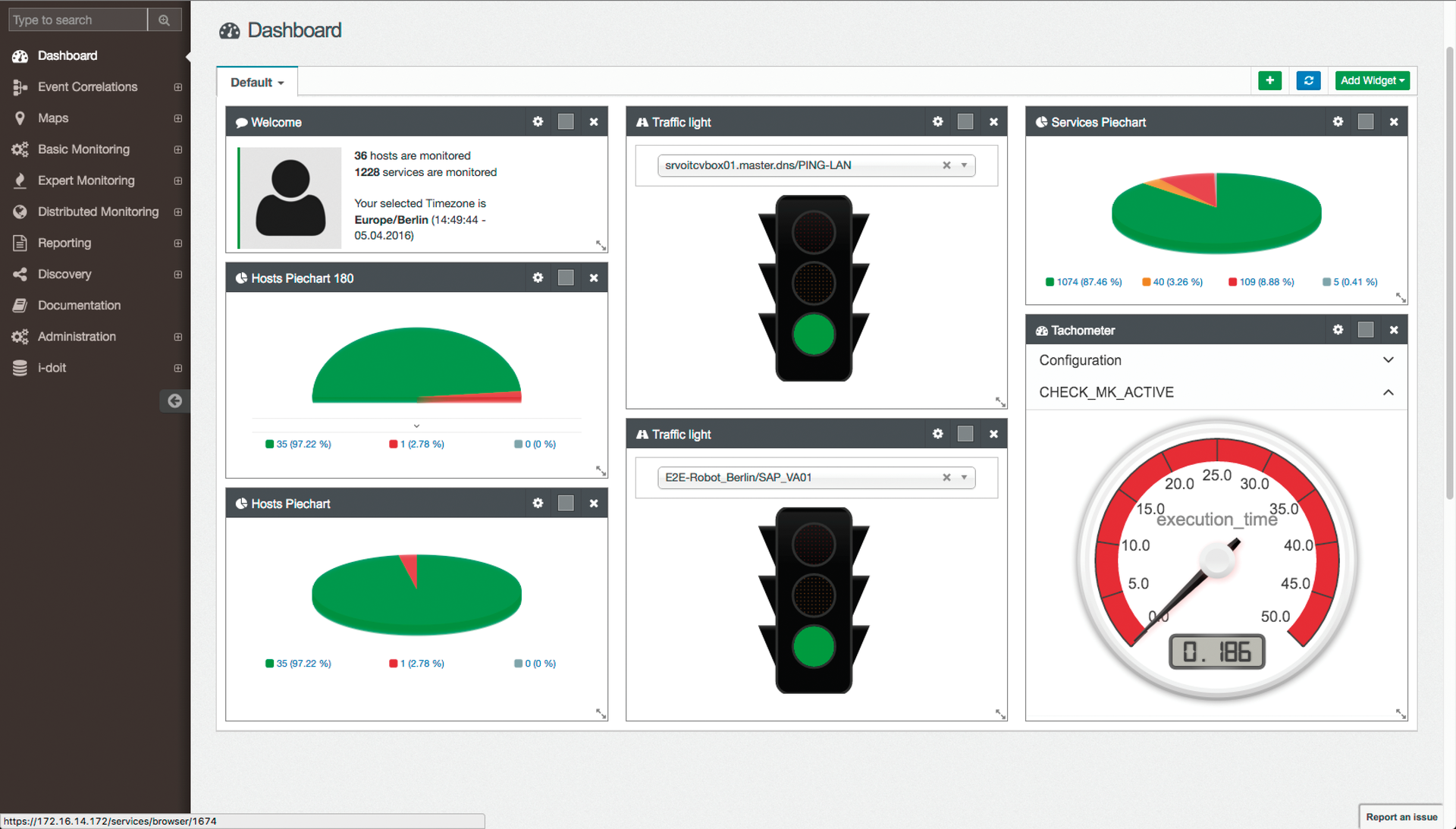Open the Default dashboard tab dropdown
This screenshot has height=829, width=1456.
point(256,82)
